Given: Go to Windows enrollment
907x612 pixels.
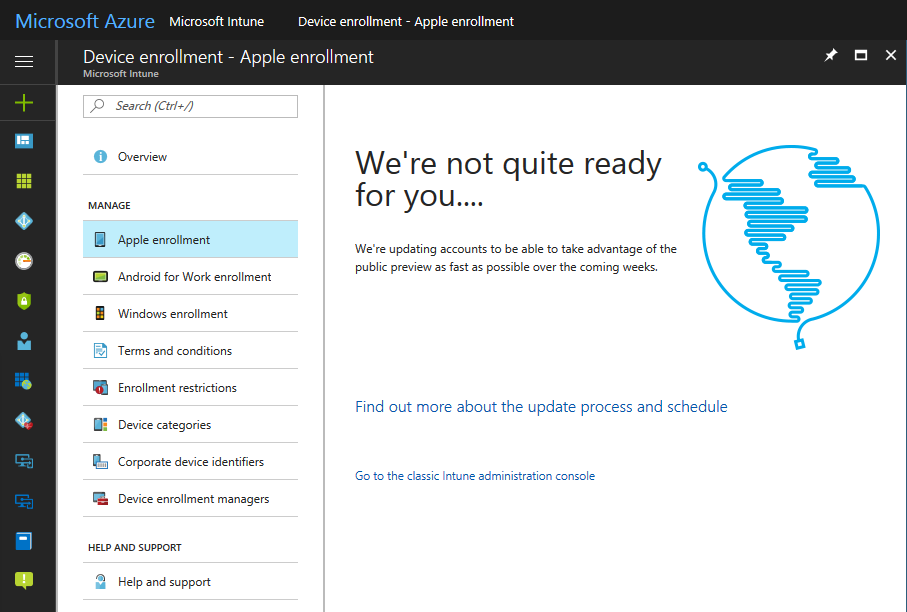Looking at the screenshot, I should point(190,314).
